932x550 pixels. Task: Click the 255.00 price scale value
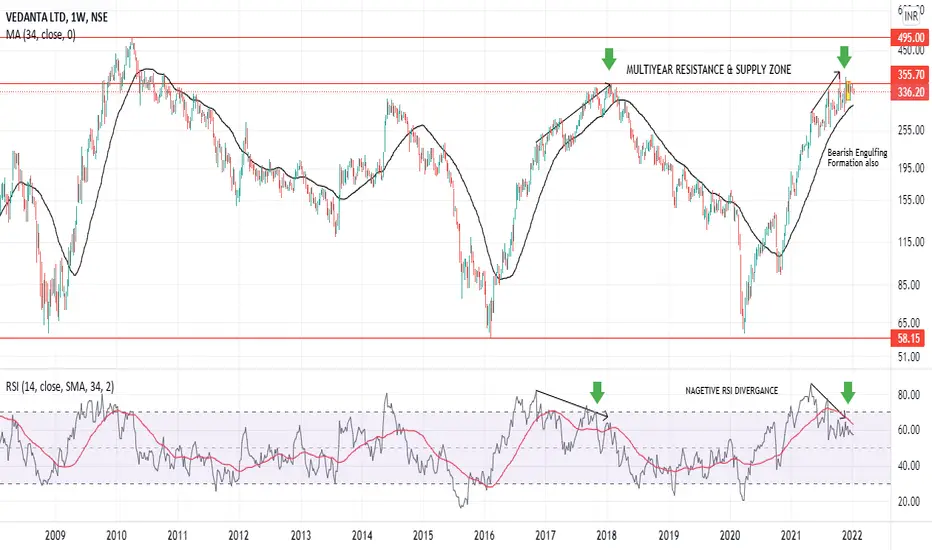911,130
